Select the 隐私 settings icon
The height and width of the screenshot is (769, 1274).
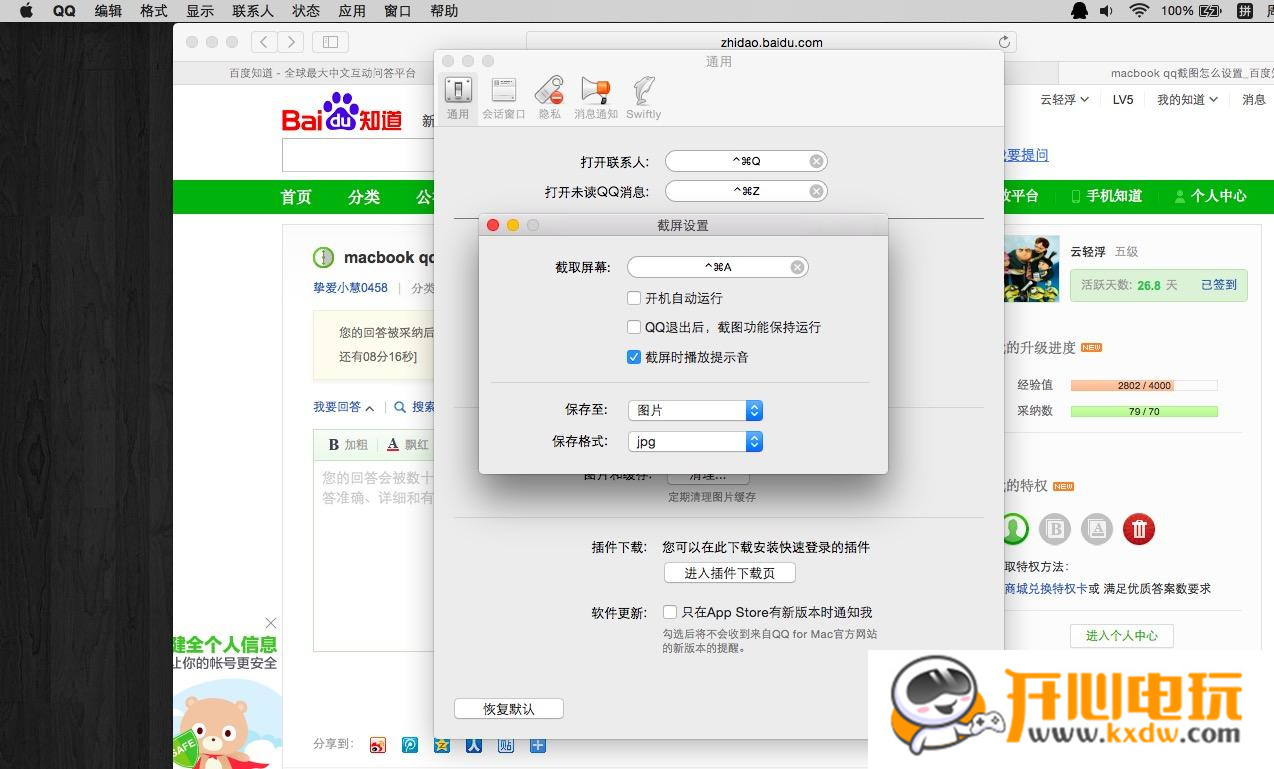tap(549, 95)
